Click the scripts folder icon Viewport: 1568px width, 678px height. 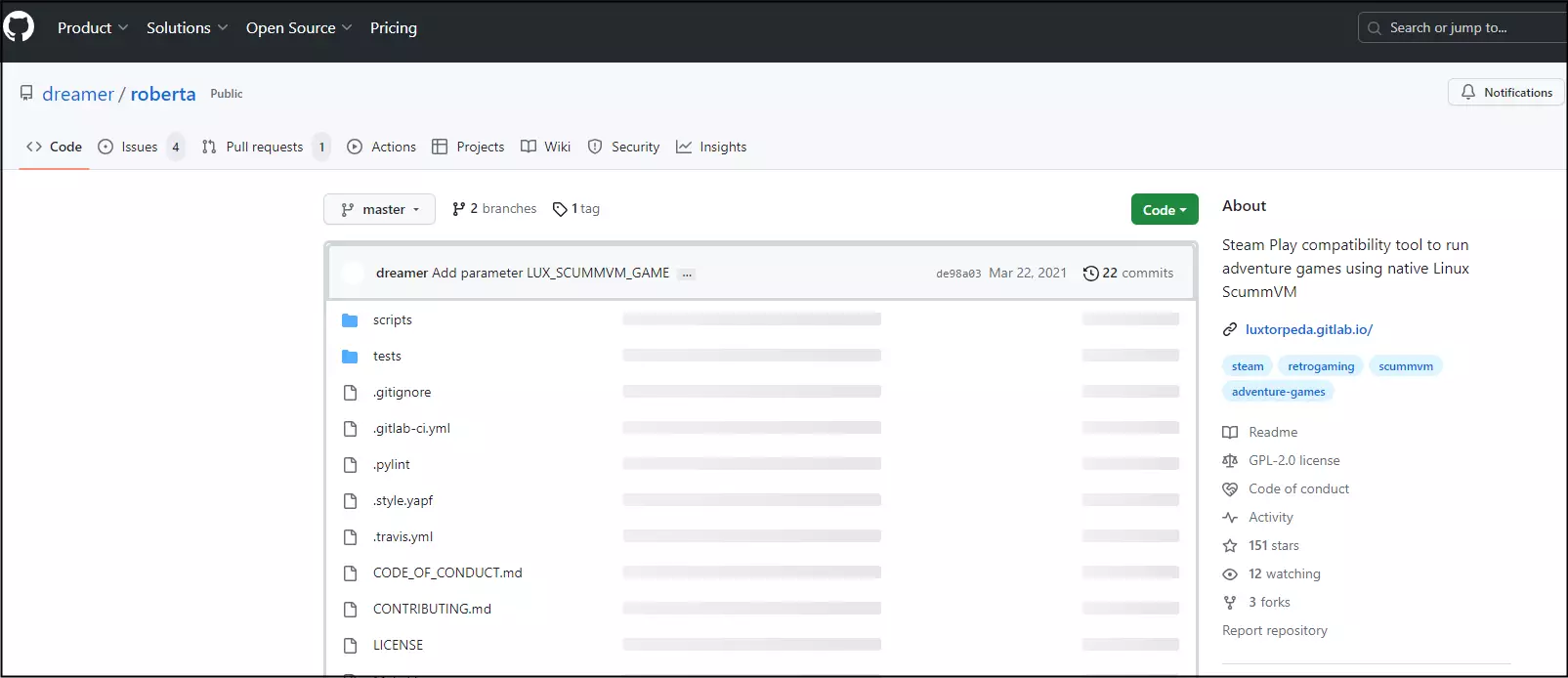pyautogui.click(x=350, y=320)
